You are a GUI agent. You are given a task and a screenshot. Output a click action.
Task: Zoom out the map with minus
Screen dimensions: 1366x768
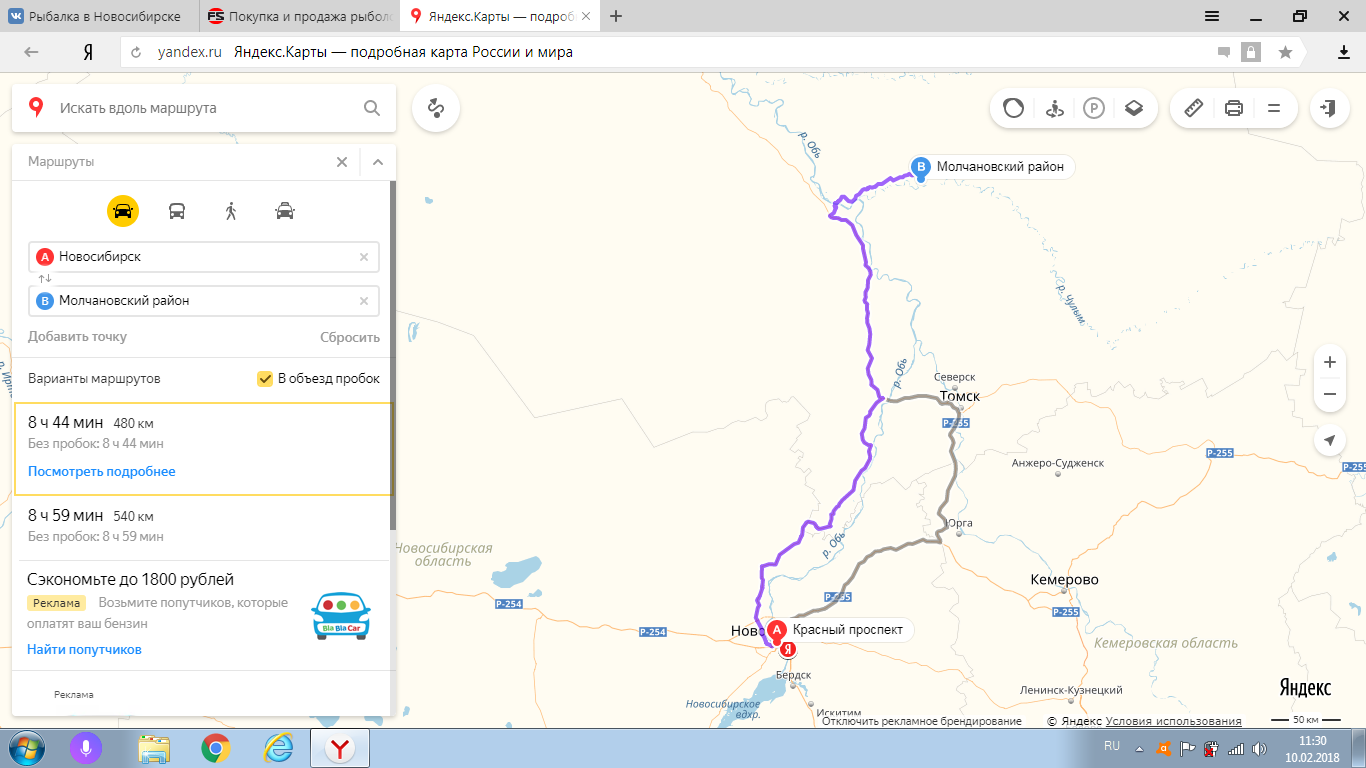pos(1329,394)
